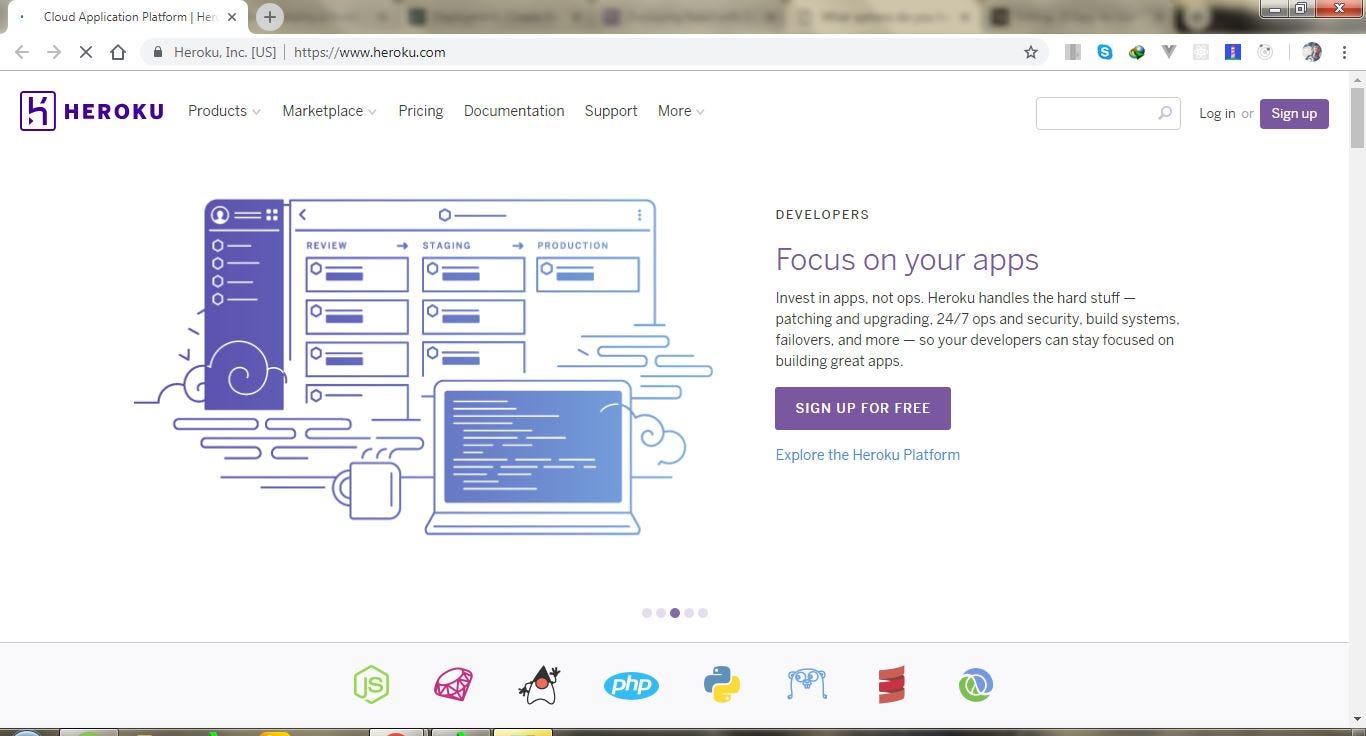This screenshot has height=736, width=1366.
Task: Click the Python language icon
Action: [722, 685]
